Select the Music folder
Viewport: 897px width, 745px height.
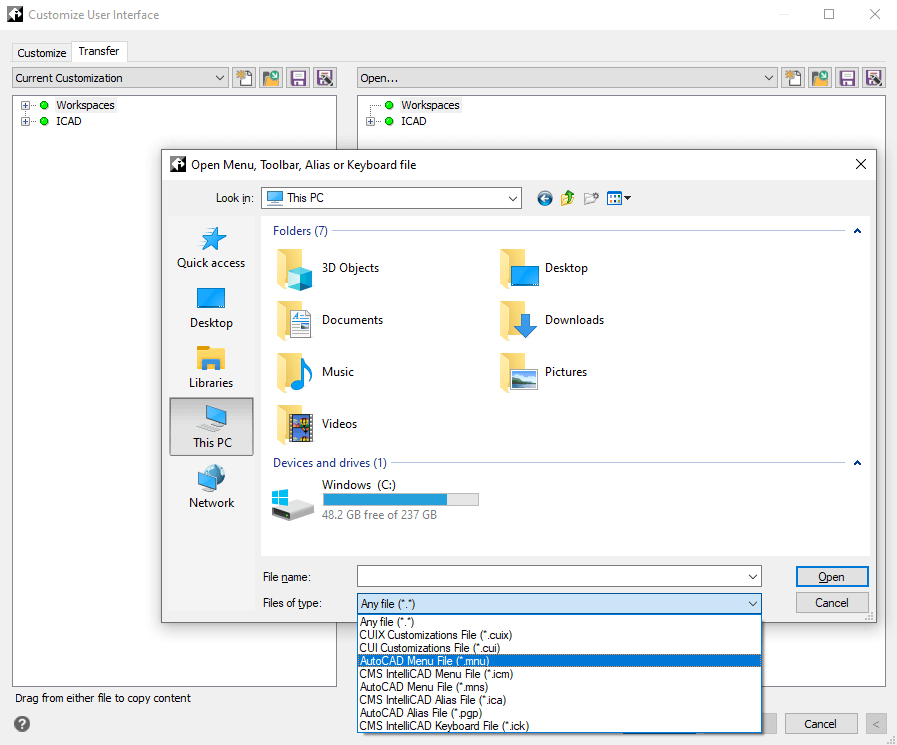315,372
